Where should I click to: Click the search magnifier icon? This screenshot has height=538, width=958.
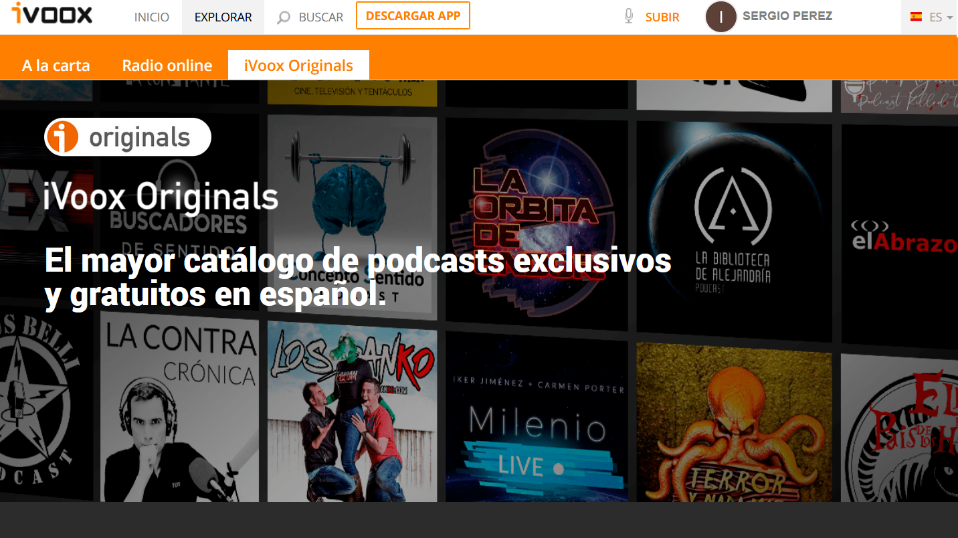(283, 18)
